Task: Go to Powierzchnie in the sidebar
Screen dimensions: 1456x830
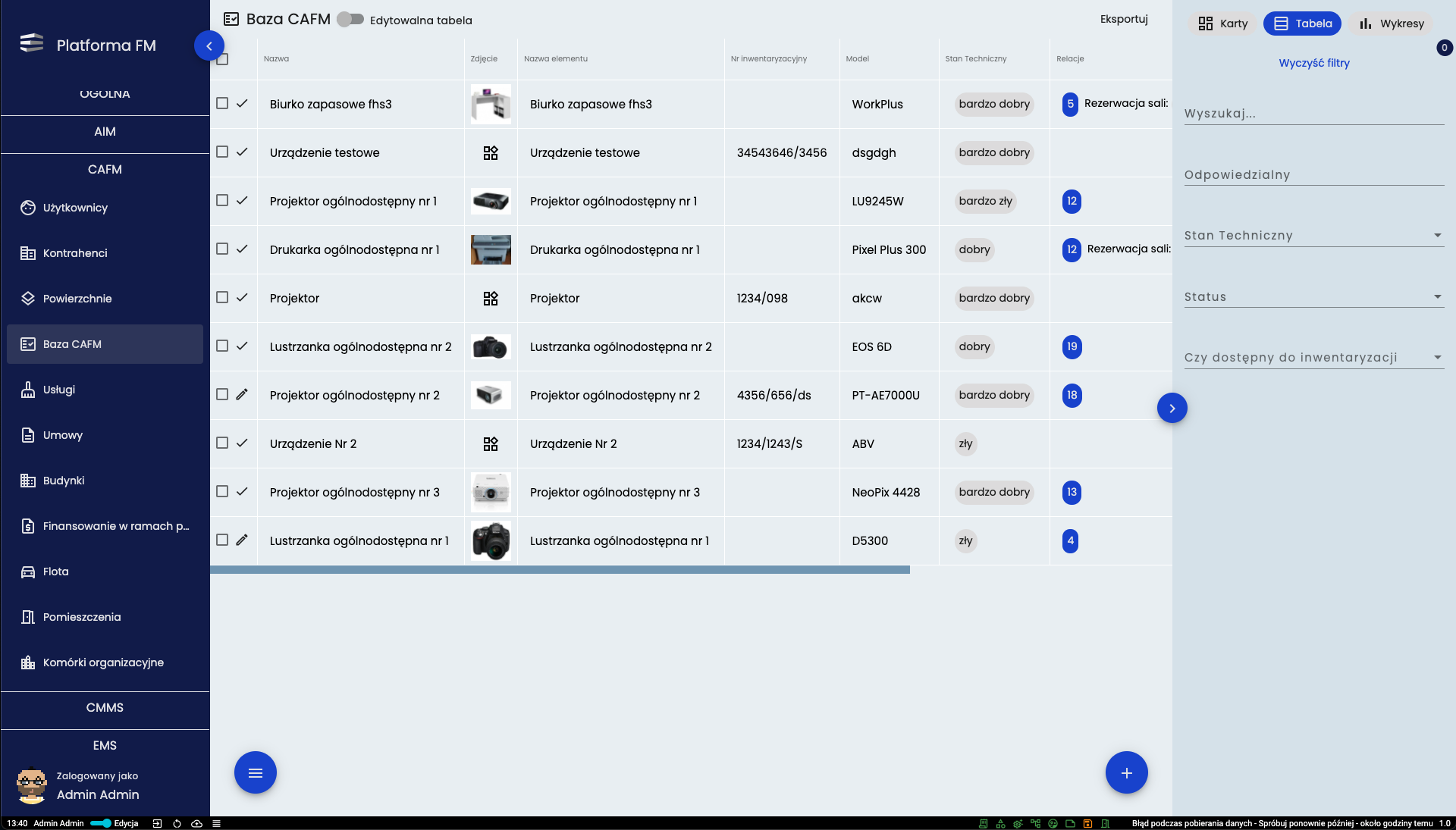Action: 105,299
